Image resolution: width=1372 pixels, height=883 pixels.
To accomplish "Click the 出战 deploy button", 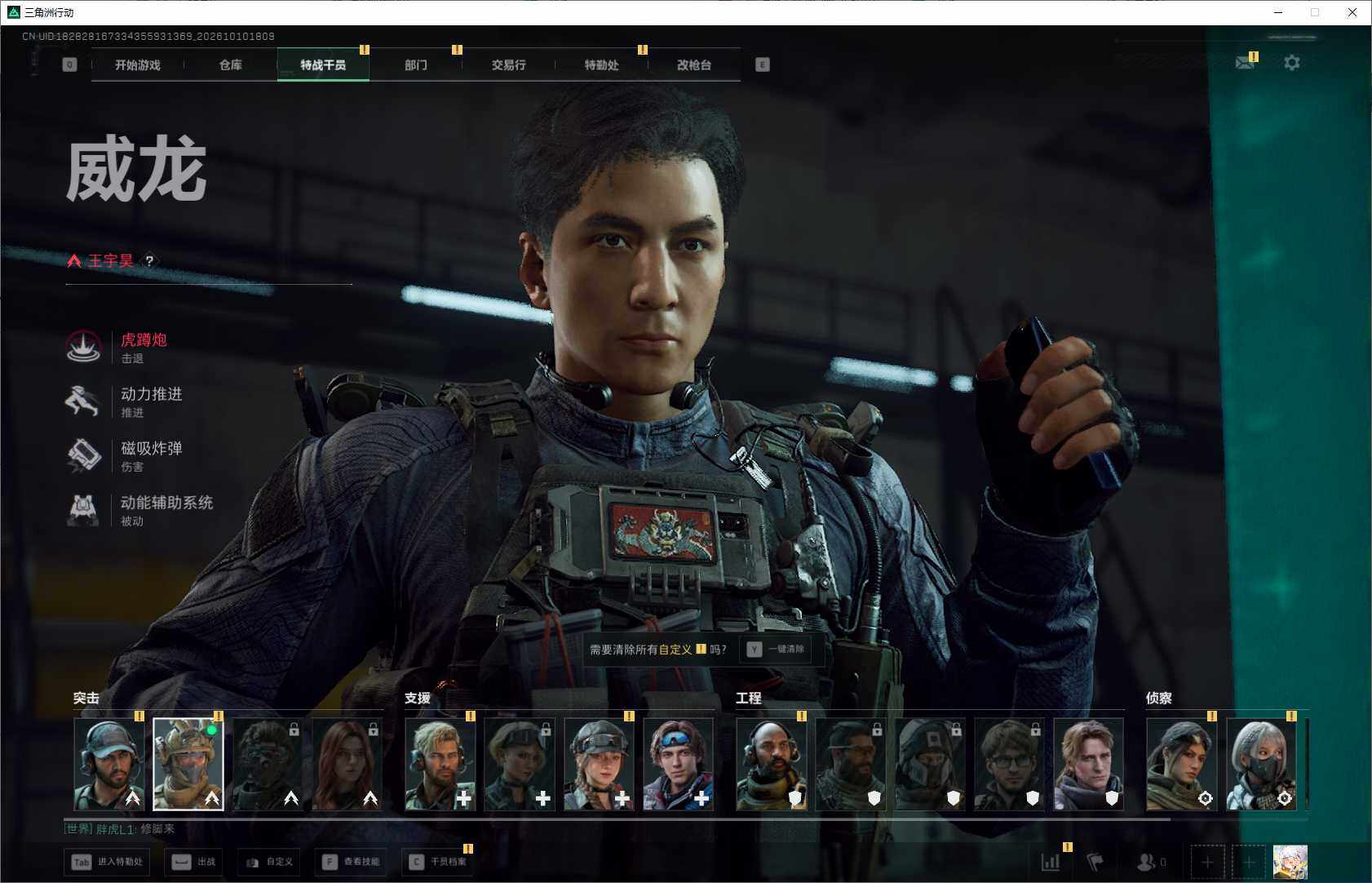I will [x=194, y=862].
